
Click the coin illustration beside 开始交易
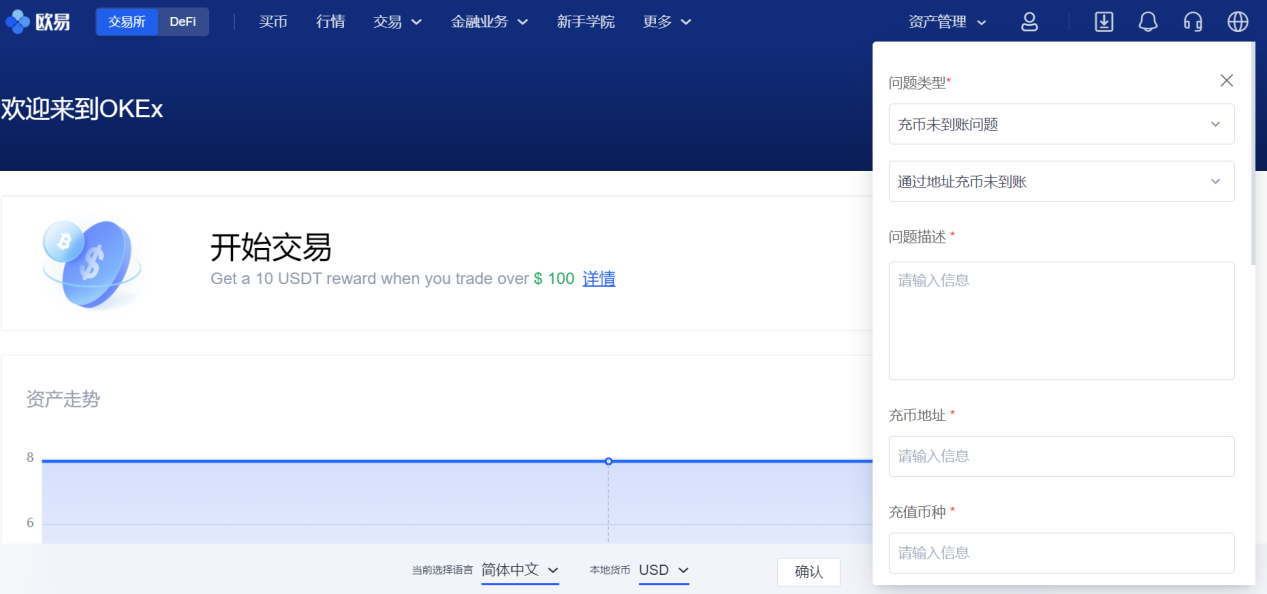pyautogui.click(x=92, y=264)
